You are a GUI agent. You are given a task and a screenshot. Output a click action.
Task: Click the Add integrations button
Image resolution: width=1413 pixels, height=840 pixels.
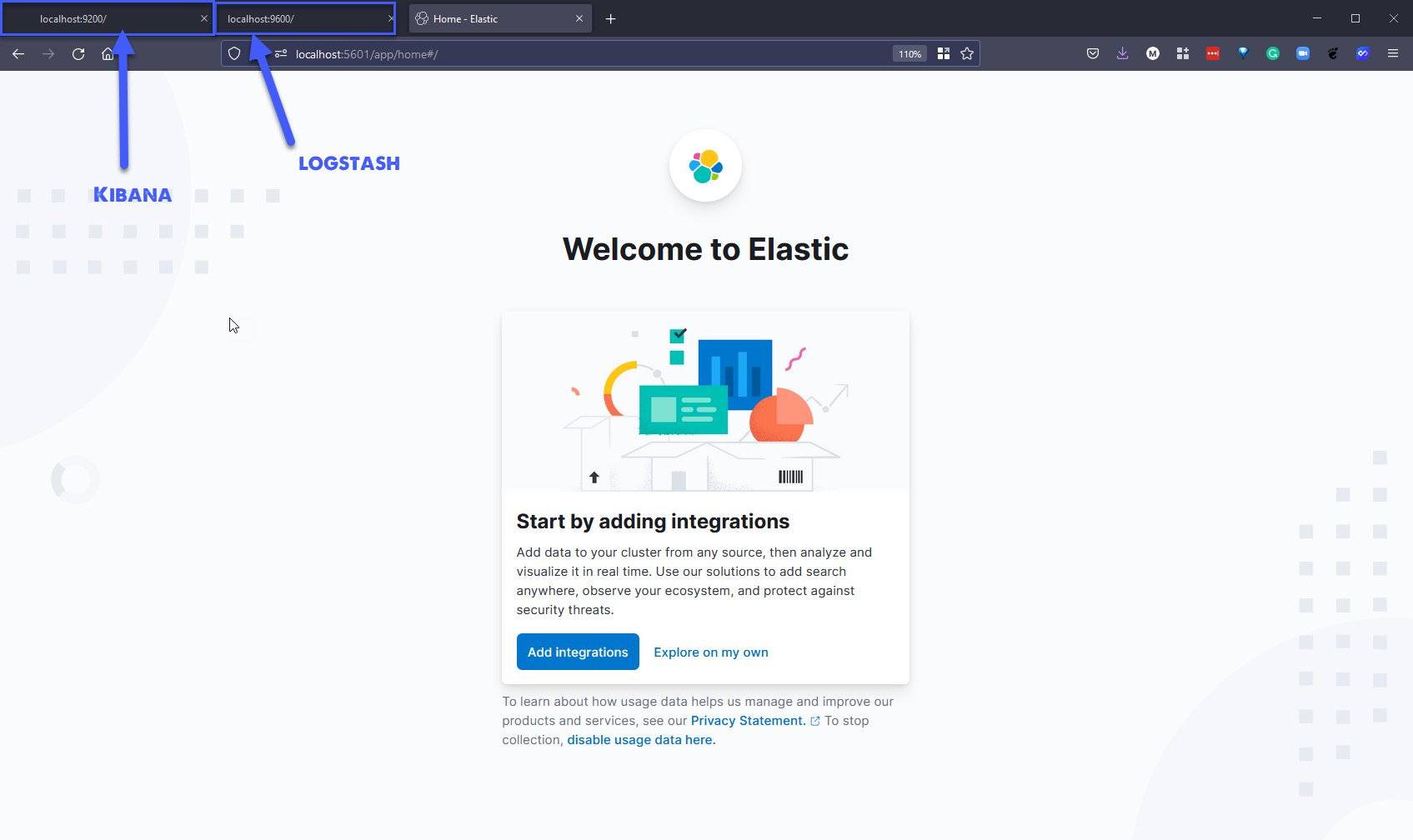pyautogui.click(x=578, y=652)
